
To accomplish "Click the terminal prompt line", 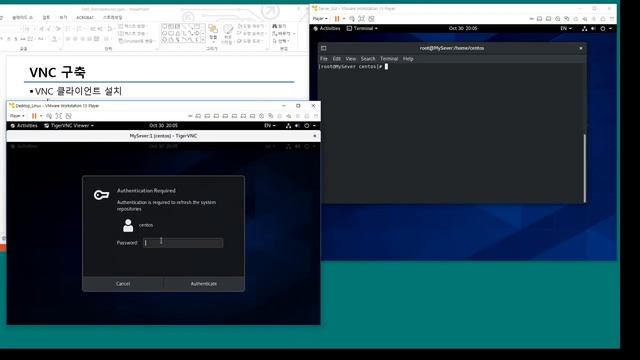I will tap(353, 67).
